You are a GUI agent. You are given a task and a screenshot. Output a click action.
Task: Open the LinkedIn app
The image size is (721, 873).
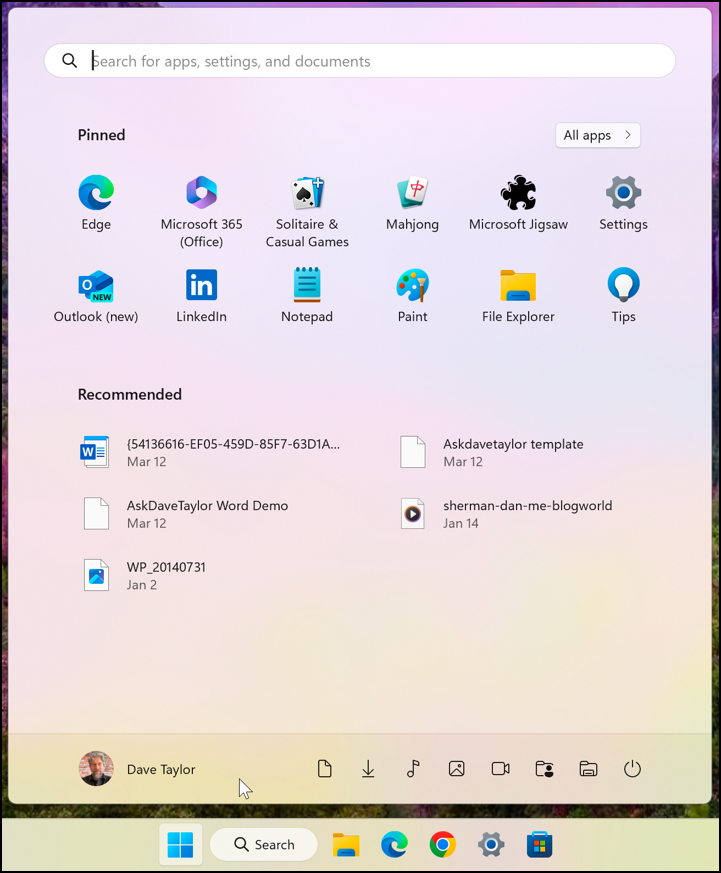click(202, 296)
